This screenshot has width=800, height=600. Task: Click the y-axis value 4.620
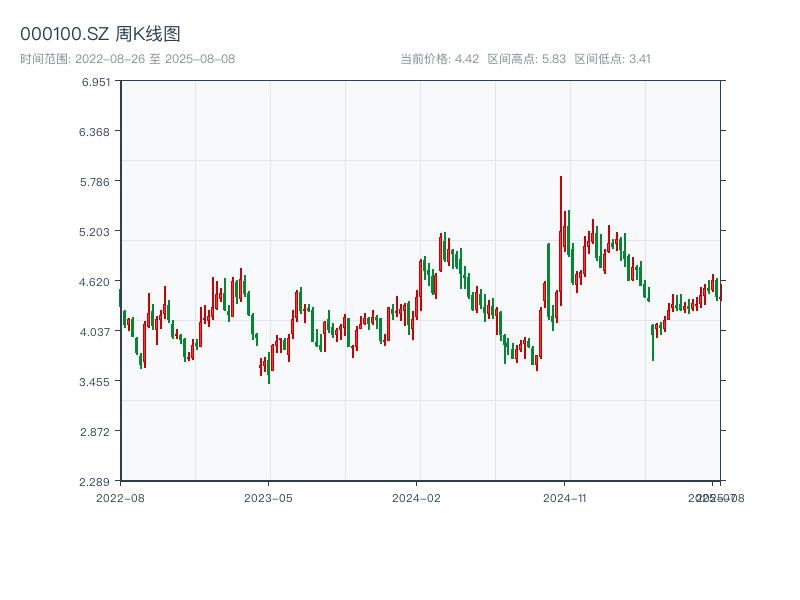pyautogui.click(x=94, y=282)
